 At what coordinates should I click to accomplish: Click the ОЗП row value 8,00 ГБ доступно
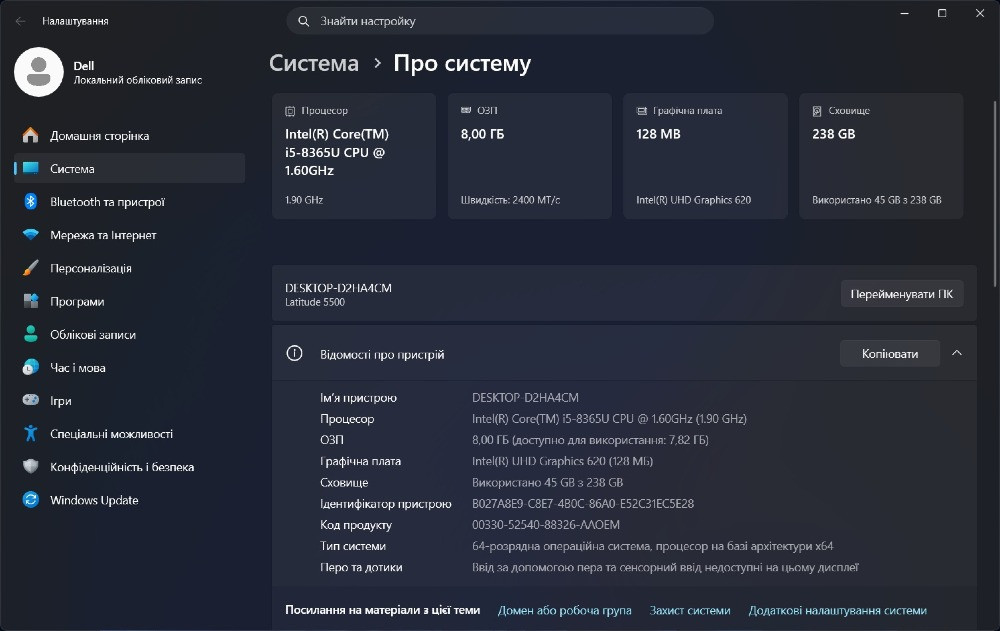pos(590,440)
